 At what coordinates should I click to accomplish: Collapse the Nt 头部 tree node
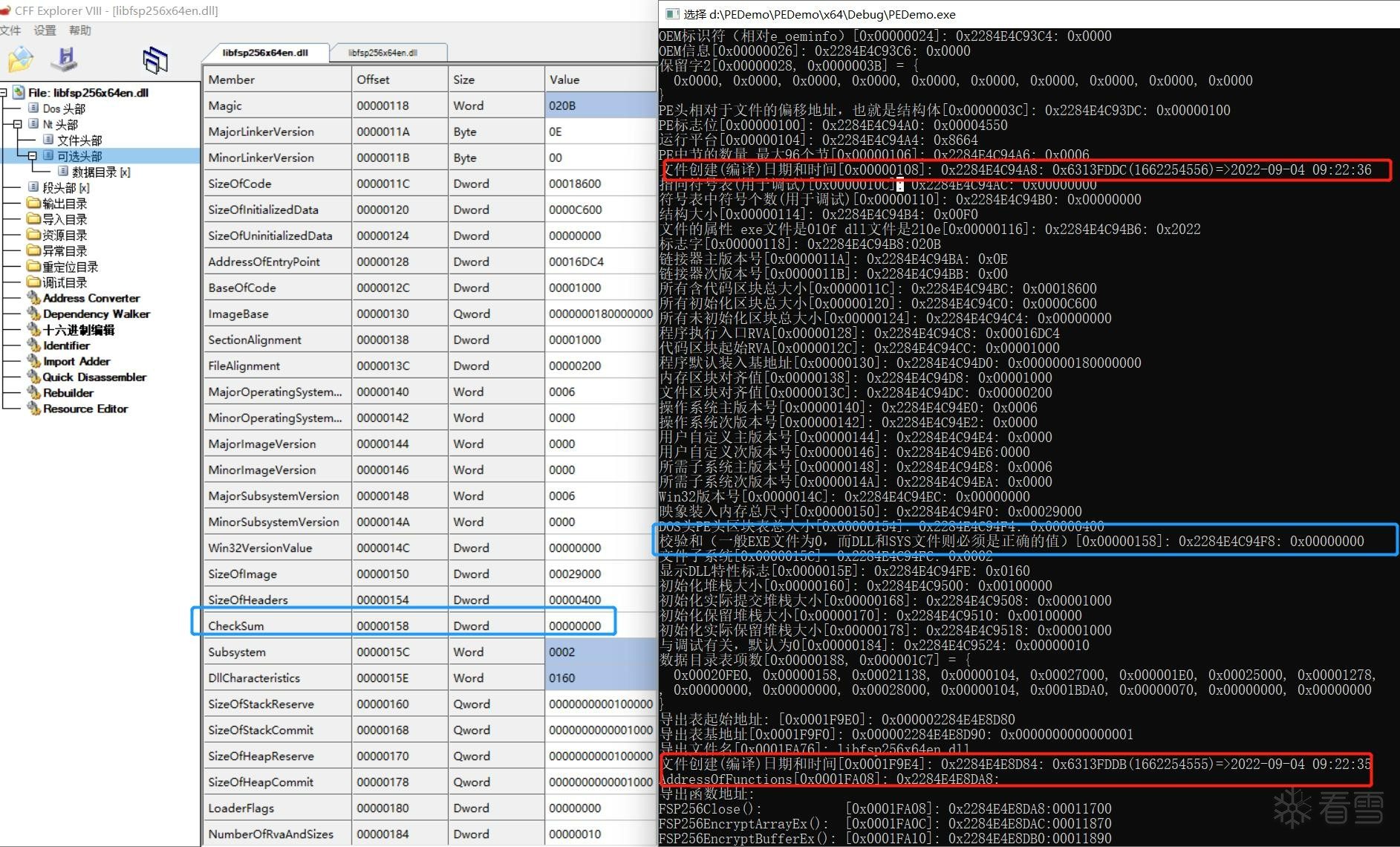[17, 124]
